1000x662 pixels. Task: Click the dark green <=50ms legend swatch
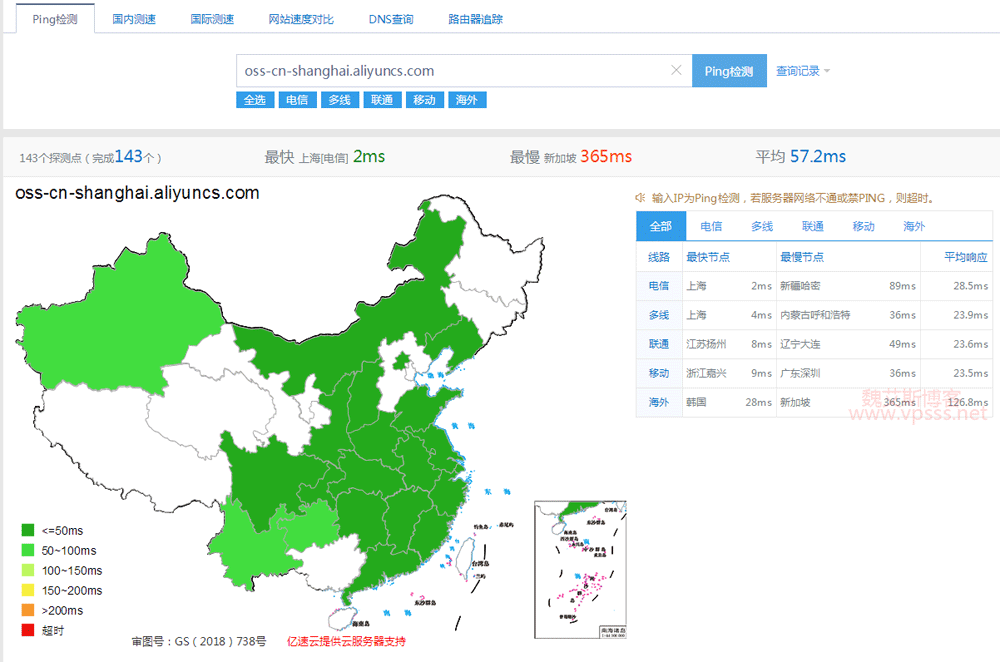pyautogui.click(x=28, y=530)
